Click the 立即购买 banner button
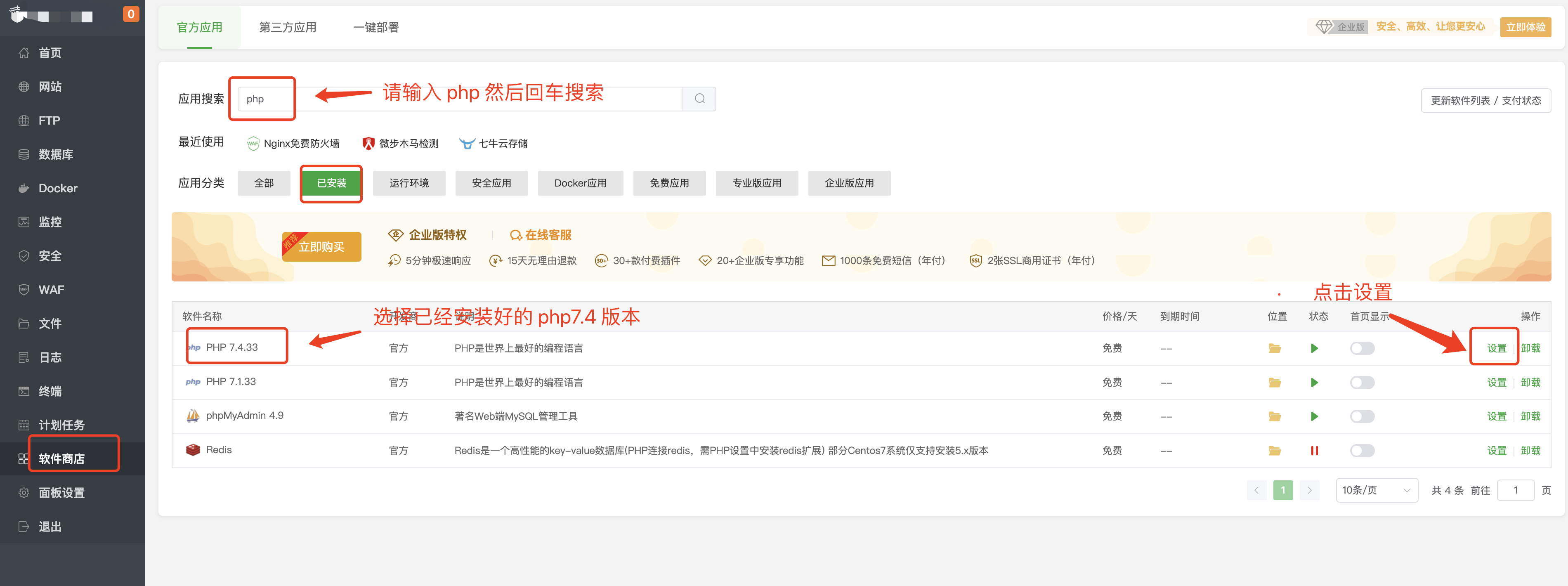1568x586 pixels. pyautogui.click(x=321, y=247)
